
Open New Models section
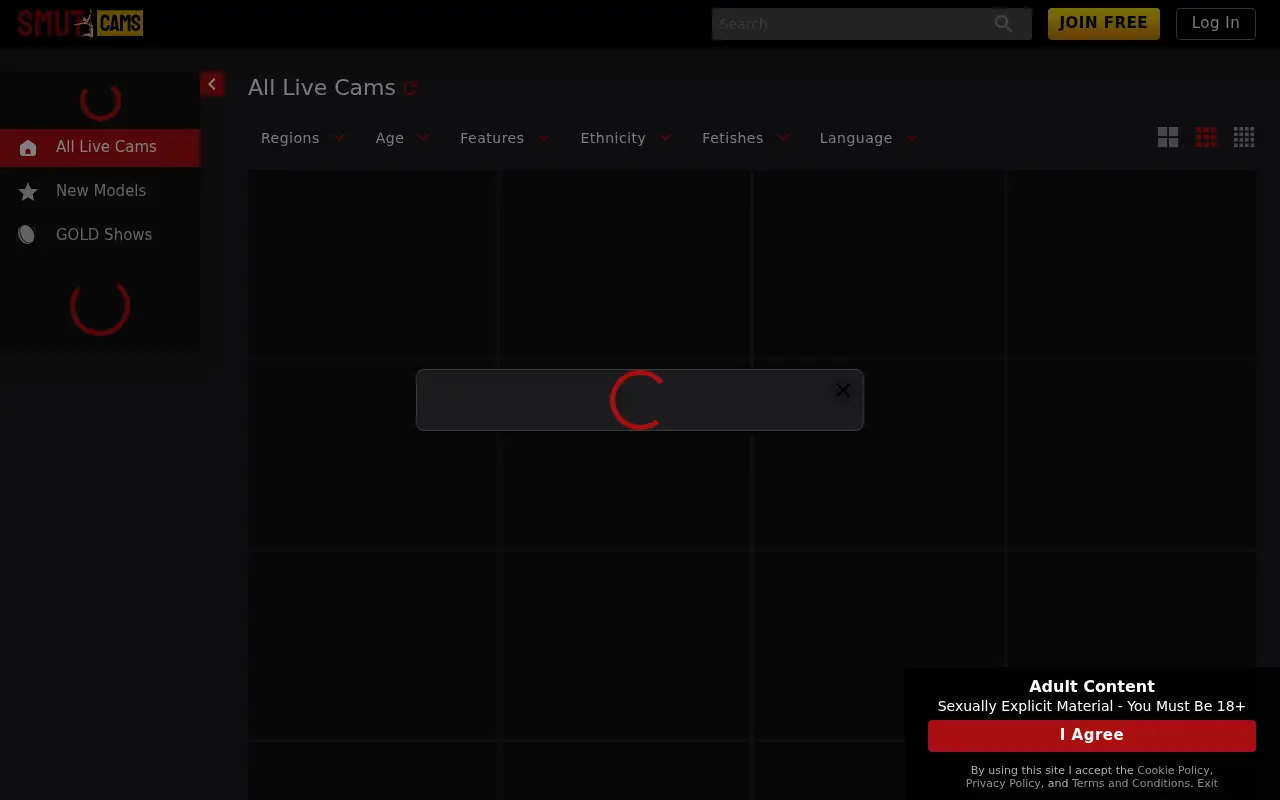100,191
